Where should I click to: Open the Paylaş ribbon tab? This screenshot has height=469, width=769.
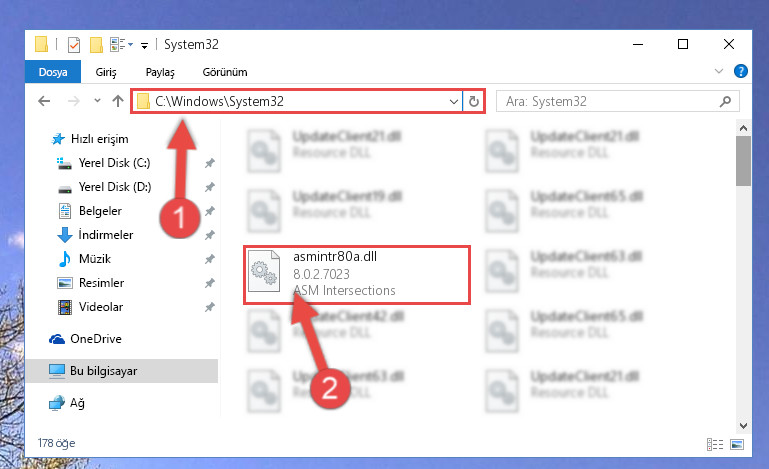pyautogui.click(x=160, y=72)
